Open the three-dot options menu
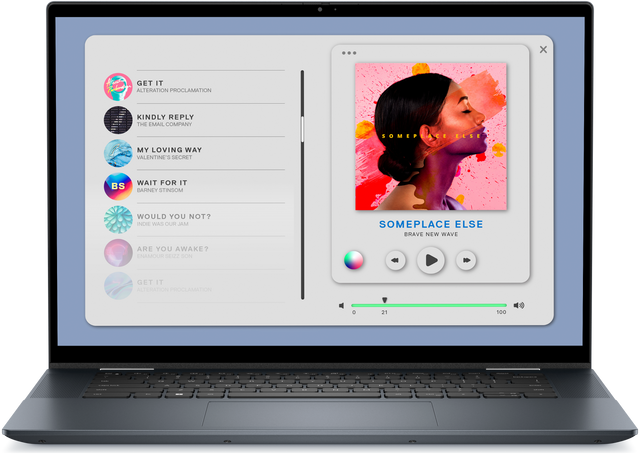Screen dimensions: 640x454 coord(348,53)
